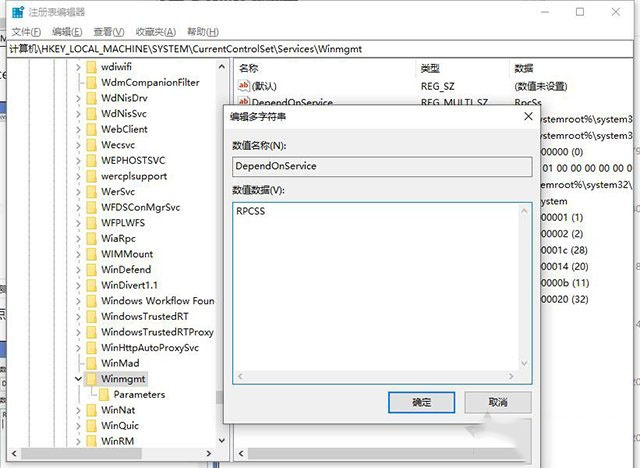Click the string value icon of the (默认) entry
The image size is (640, 468).
click(x=244, y=86)
